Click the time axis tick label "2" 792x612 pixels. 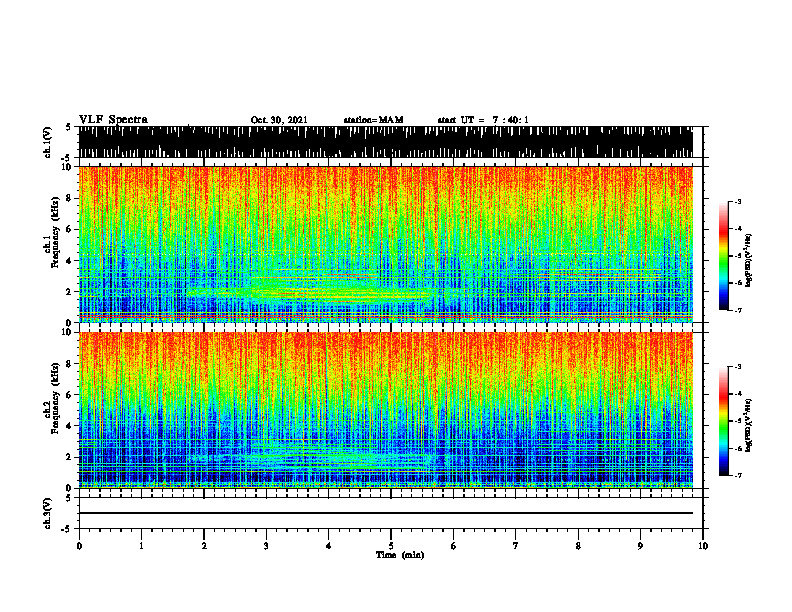point(204,546)
